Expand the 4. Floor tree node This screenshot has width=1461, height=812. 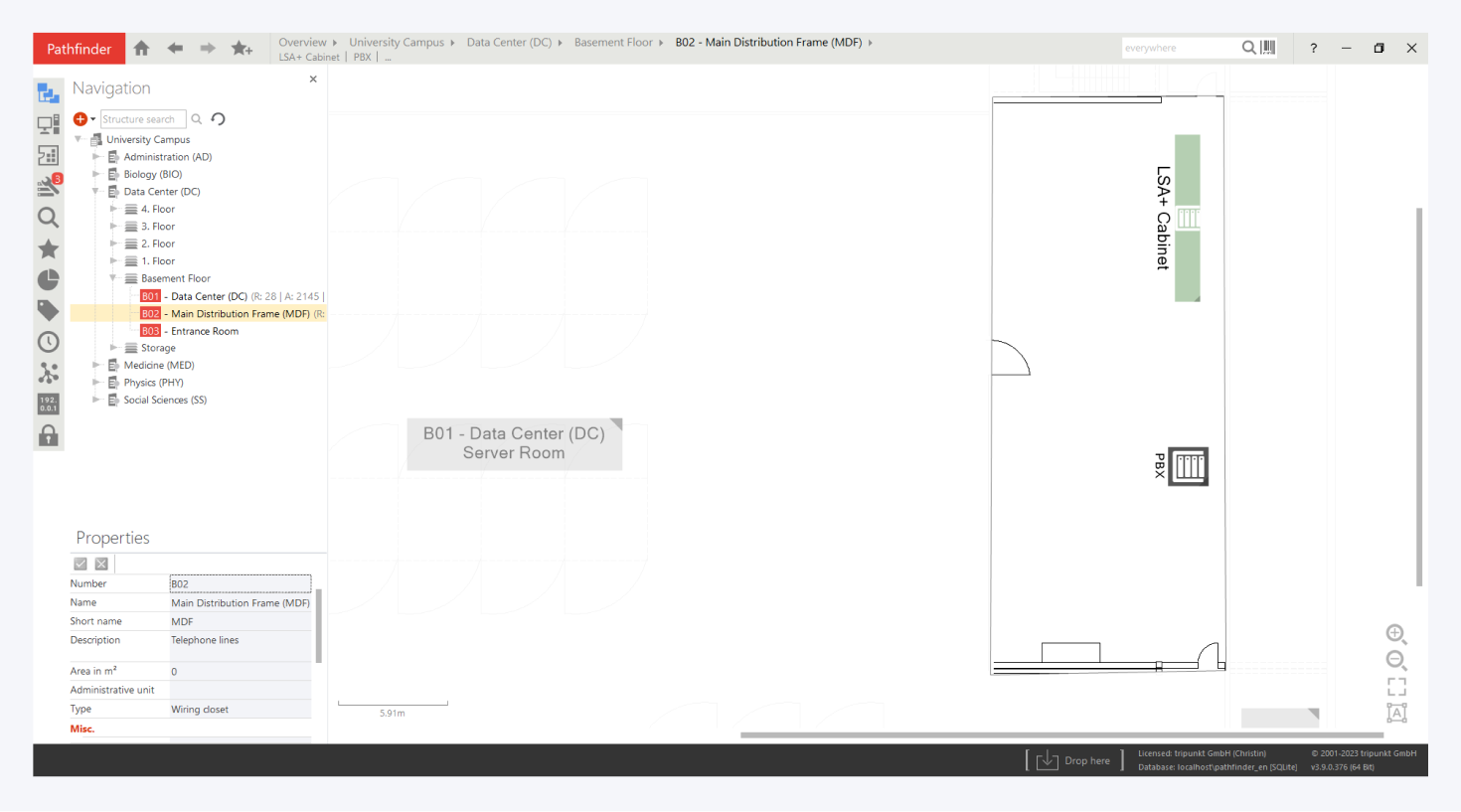pyautogui.click(x=113, y=209)
